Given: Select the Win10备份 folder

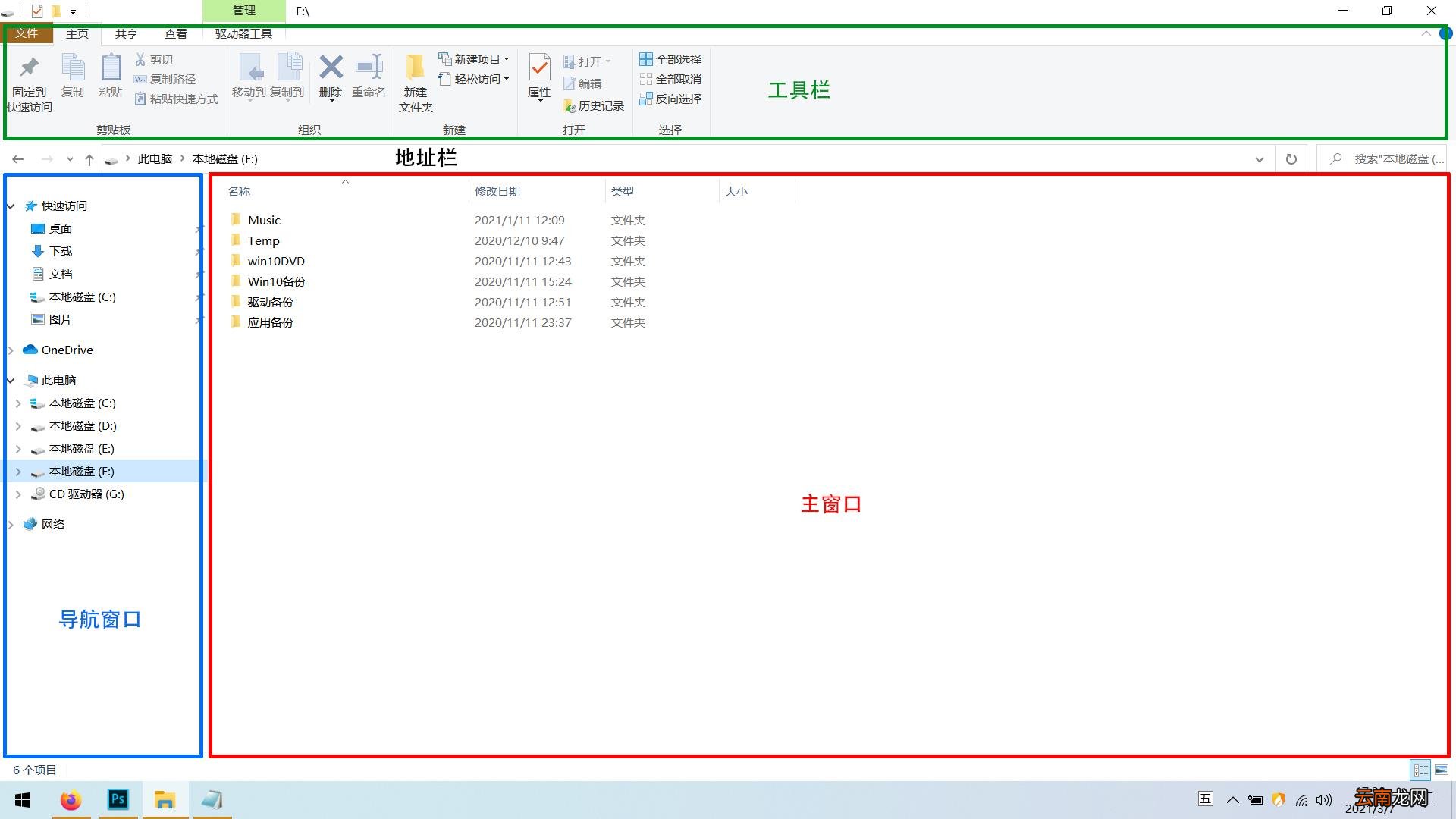Looking at the screenshot, I should click(x=277, y=281).
